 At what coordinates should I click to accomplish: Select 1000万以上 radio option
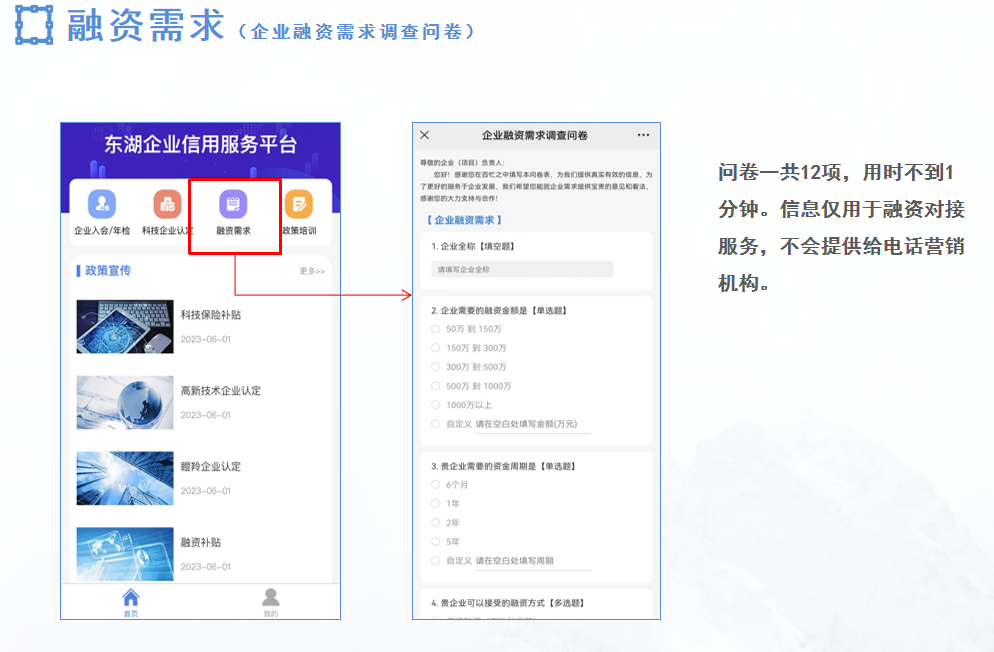coord(436,405)
